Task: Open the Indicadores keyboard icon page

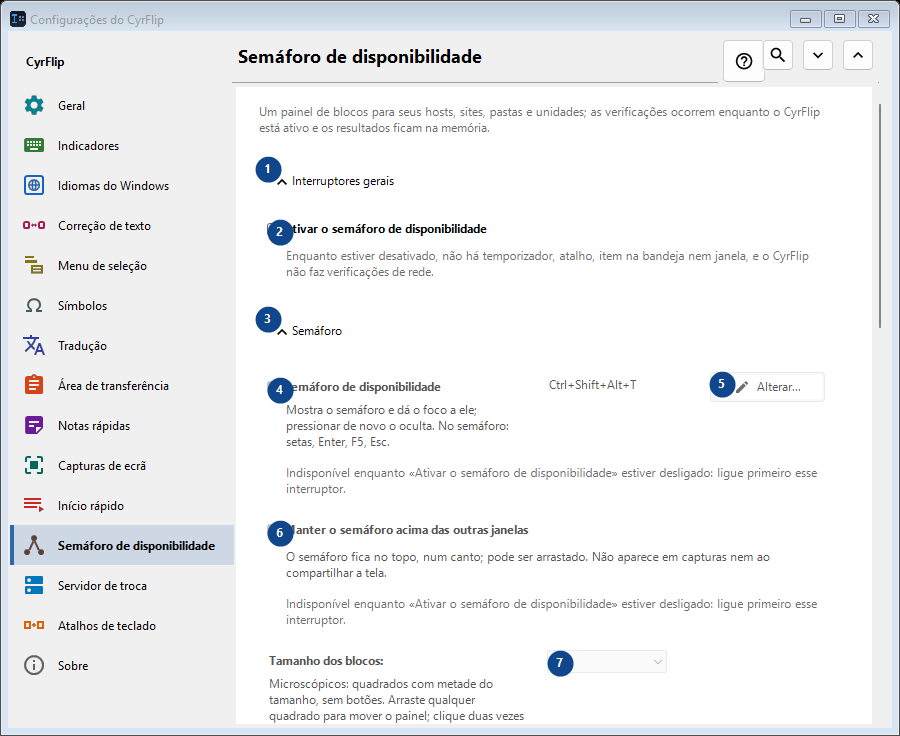Action: pos(34,145)
